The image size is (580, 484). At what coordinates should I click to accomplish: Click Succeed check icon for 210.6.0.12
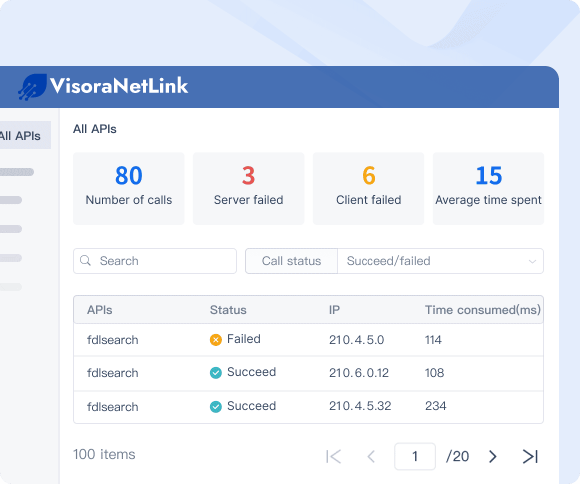[216, 373]
